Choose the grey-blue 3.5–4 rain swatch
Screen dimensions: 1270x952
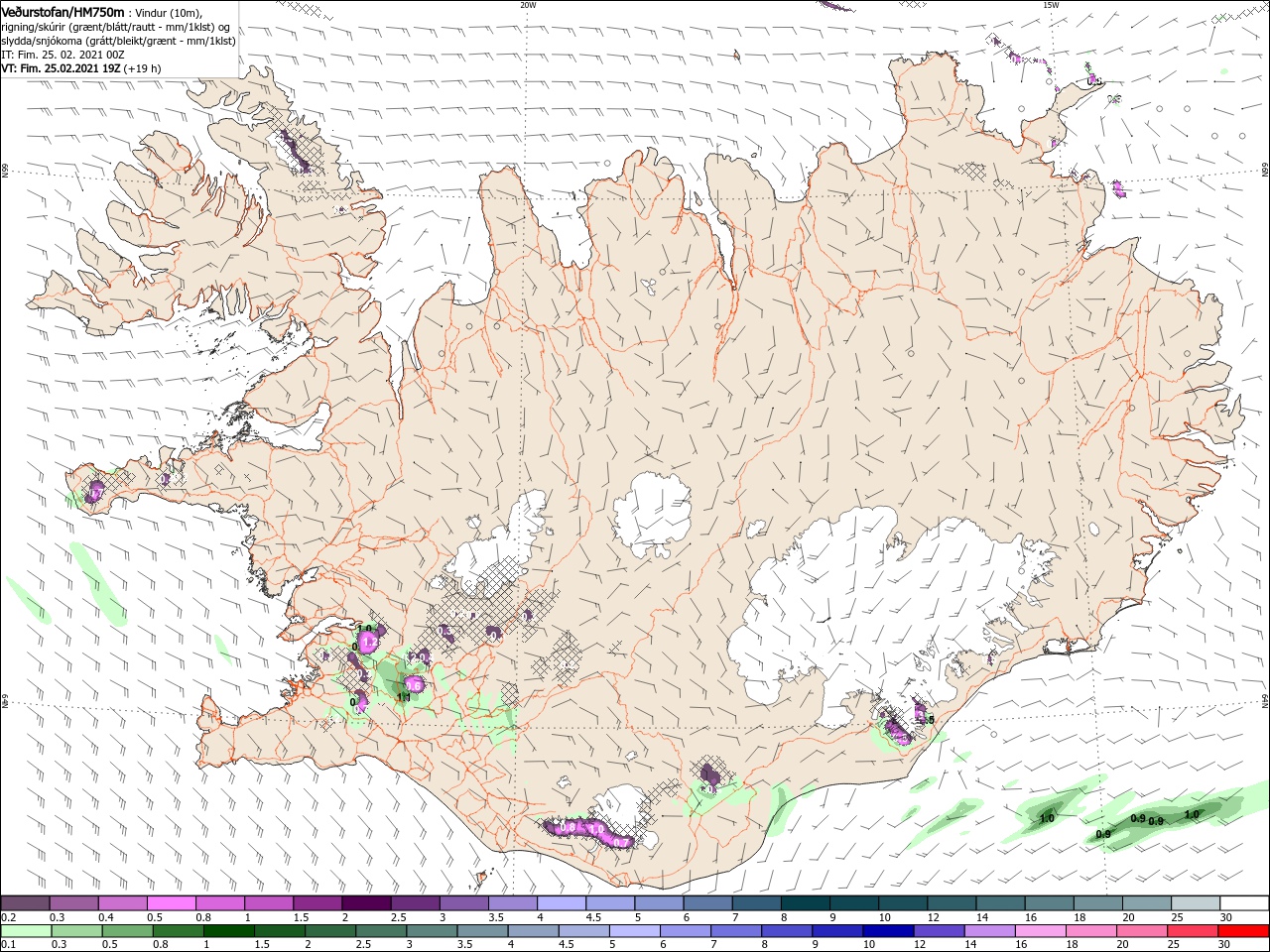pyautogui.click(x=482, y=931)
